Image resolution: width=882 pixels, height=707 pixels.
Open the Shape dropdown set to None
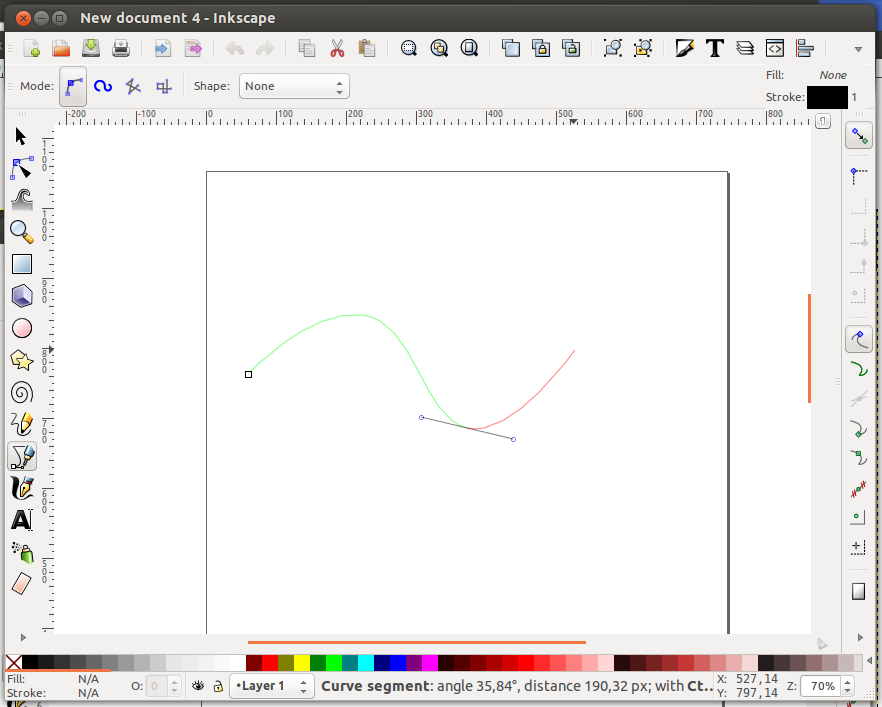tap(293, 86)
